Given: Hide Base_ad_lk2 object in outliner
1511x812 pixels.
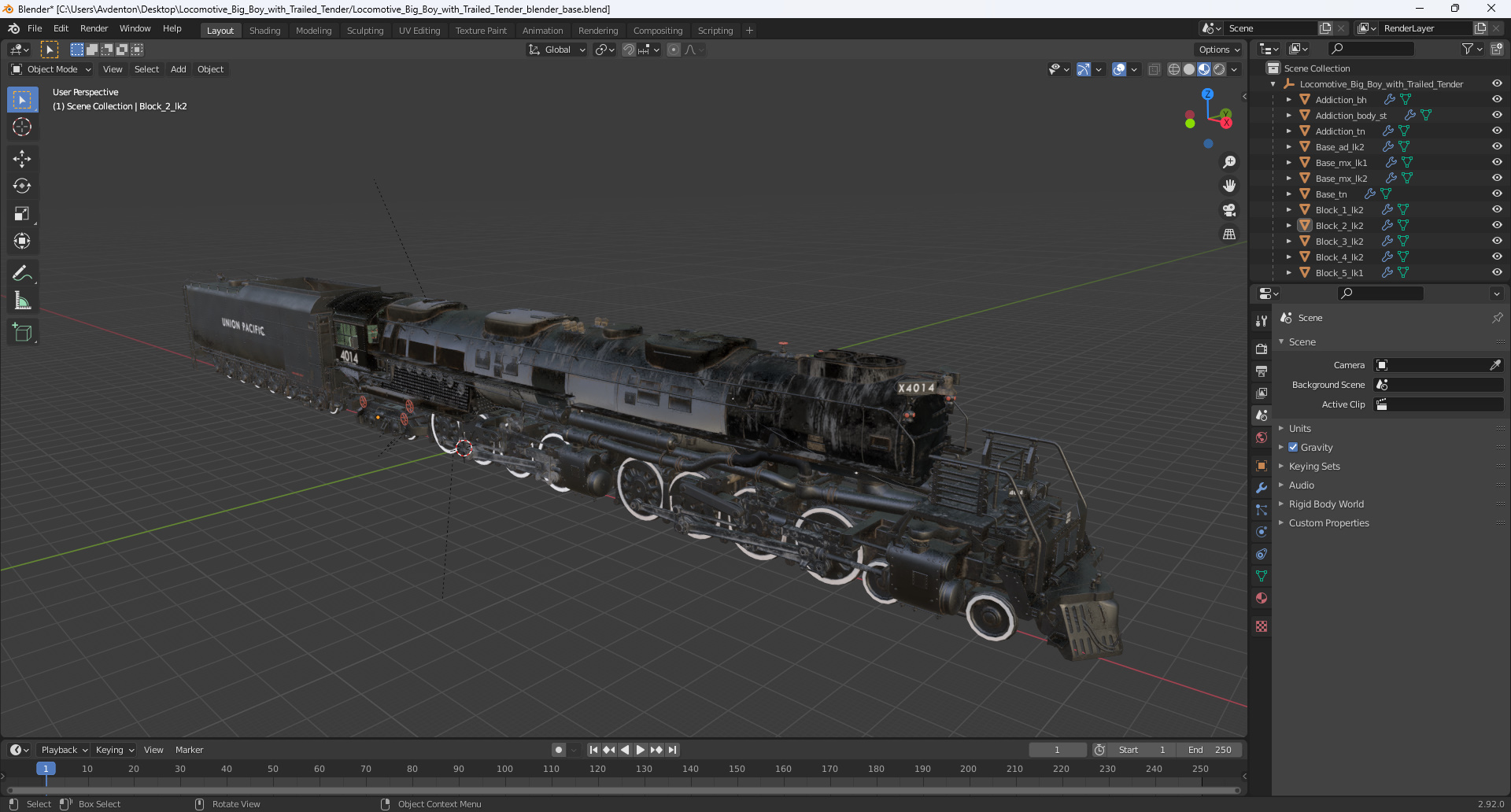Looking at the screenshot, I should click(1497, 146).
